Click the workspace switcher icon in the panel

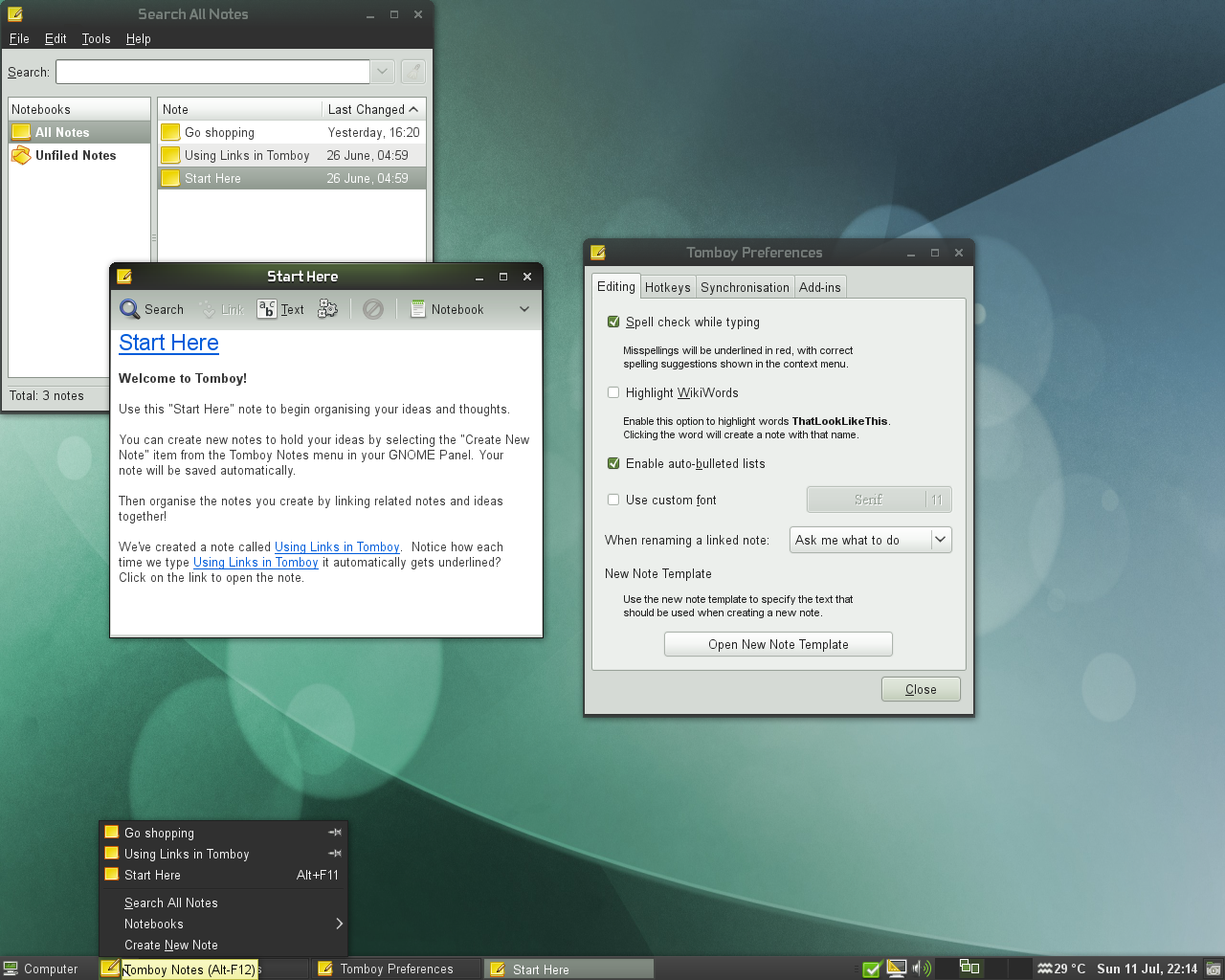point(969,968)
